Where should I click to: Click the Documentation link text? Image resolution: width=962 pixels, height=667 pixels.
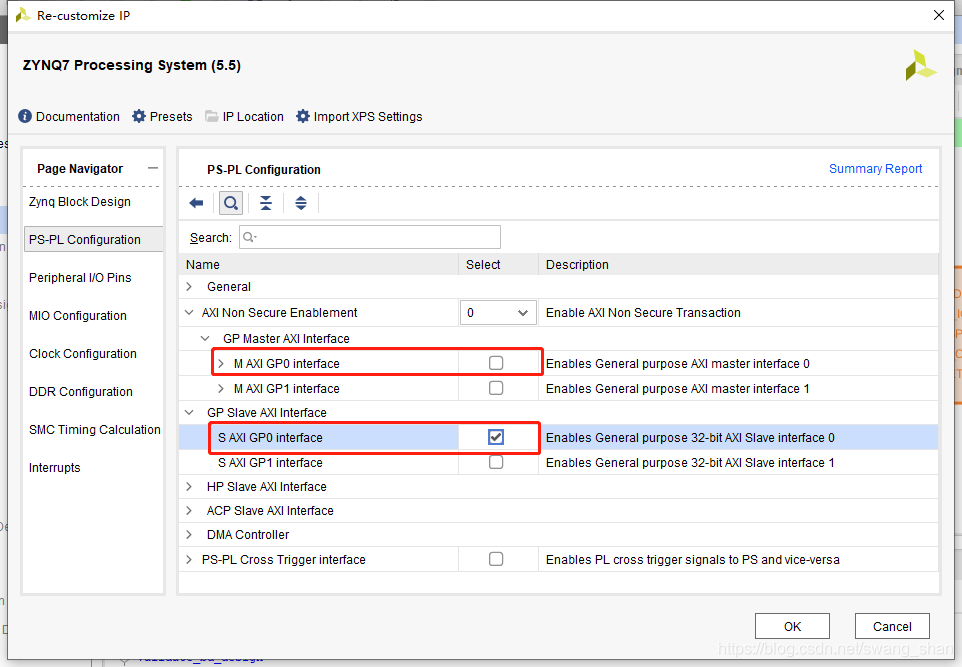coord(78,117)
